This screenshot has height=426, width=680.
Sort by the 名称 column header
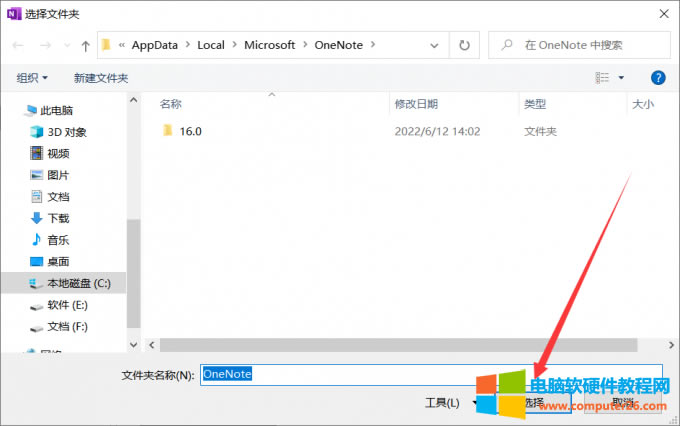(x=171, y=103)
